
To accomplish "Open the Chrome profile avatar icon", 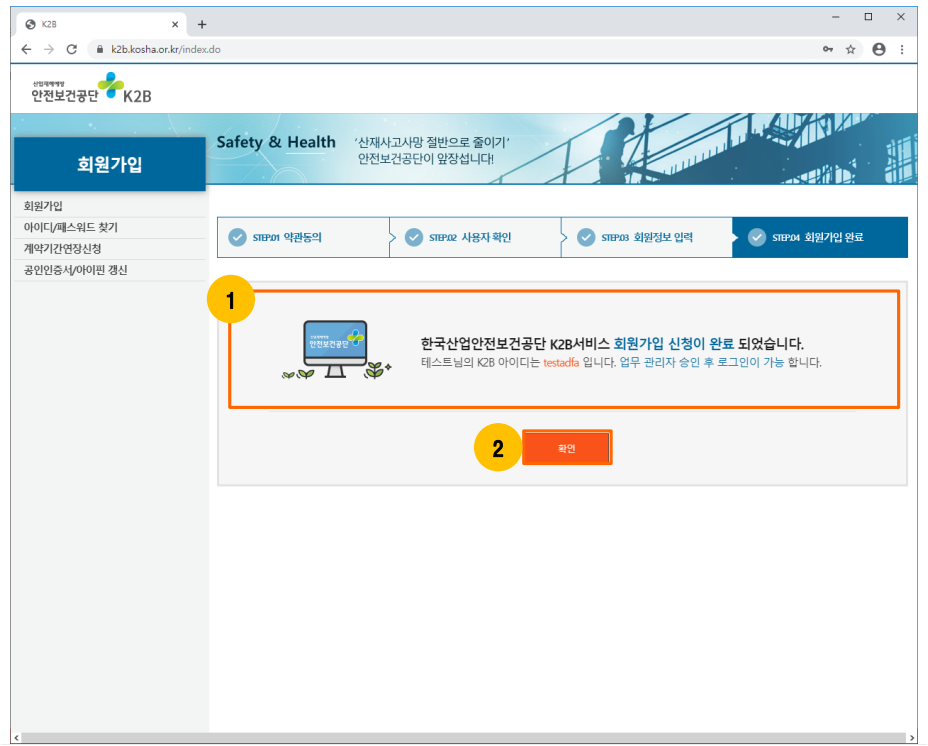I will (879, 49).
